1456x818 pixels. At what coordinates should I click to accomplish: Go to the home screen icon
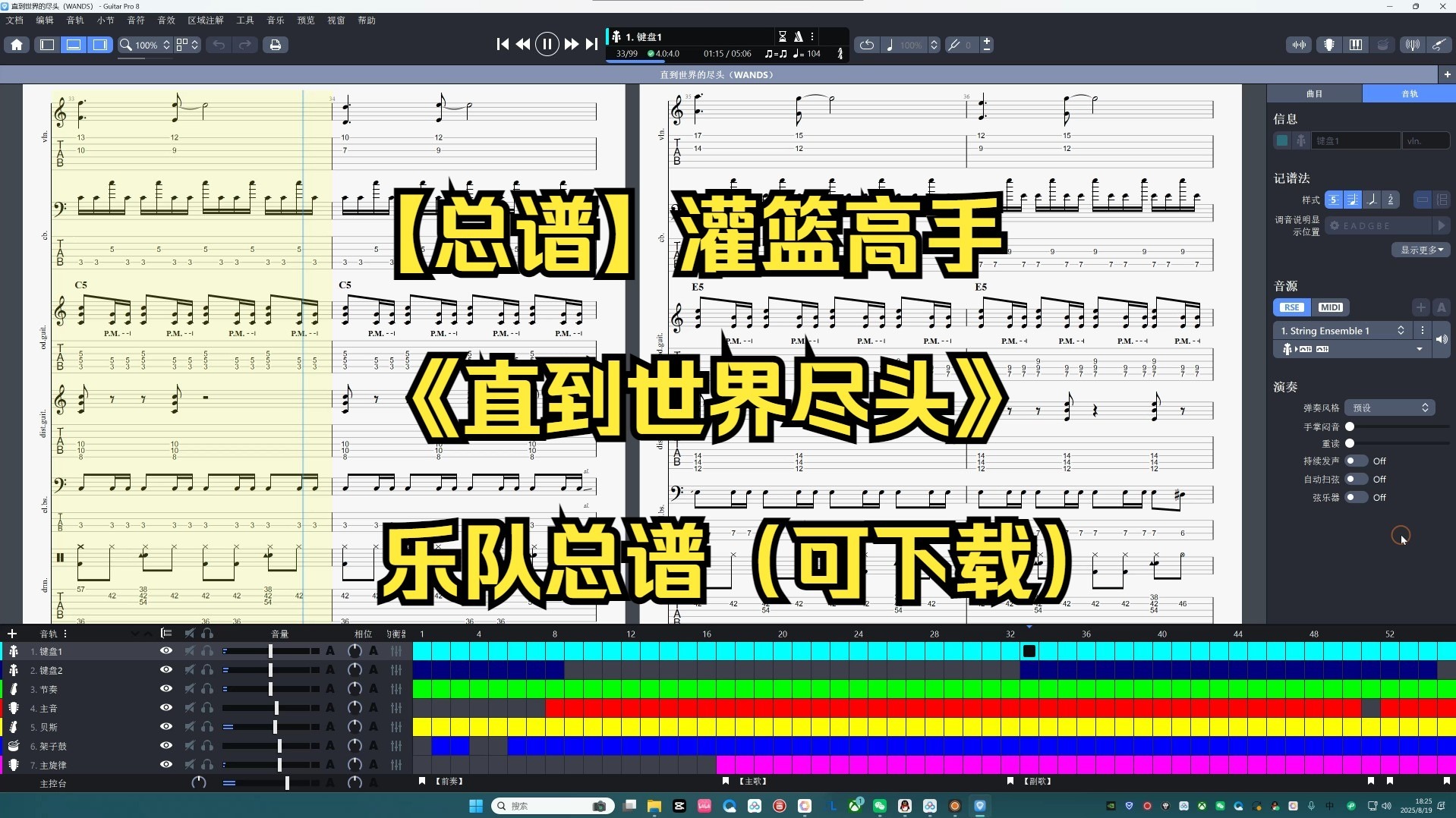[17, 45]
